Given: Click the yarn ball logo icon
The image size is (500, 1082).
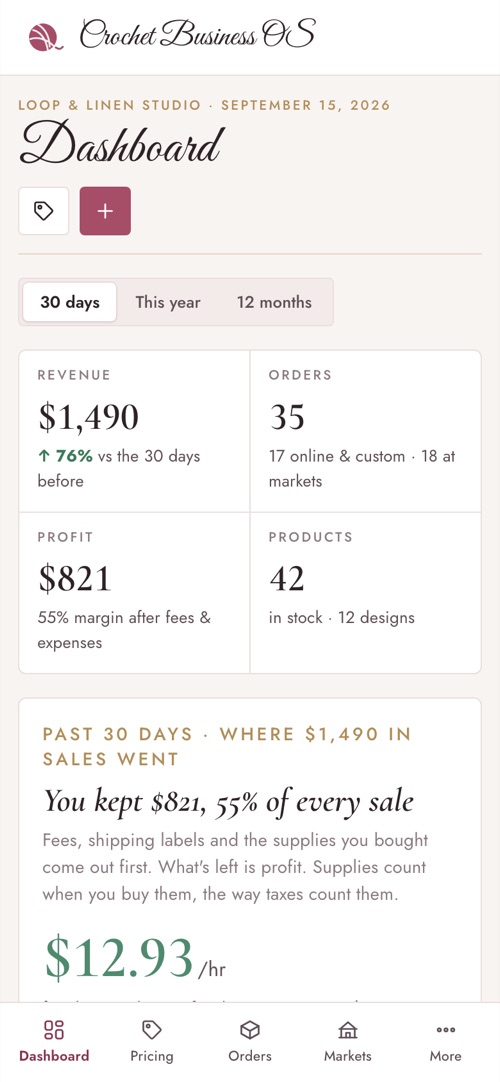Looking at the screenshot, I should pyautogui.click(x=46, y=37).
